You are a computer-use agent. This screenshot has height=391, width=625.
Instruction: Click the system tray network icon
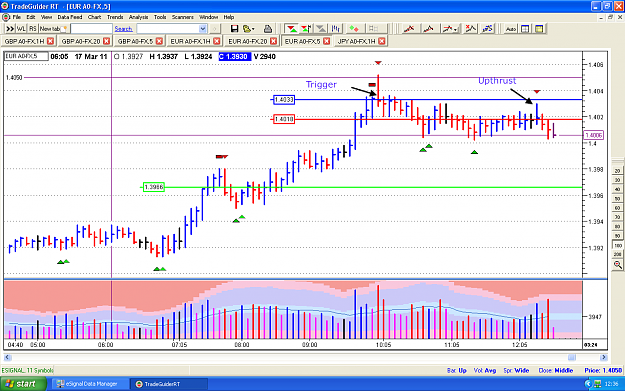coord(597,384)
